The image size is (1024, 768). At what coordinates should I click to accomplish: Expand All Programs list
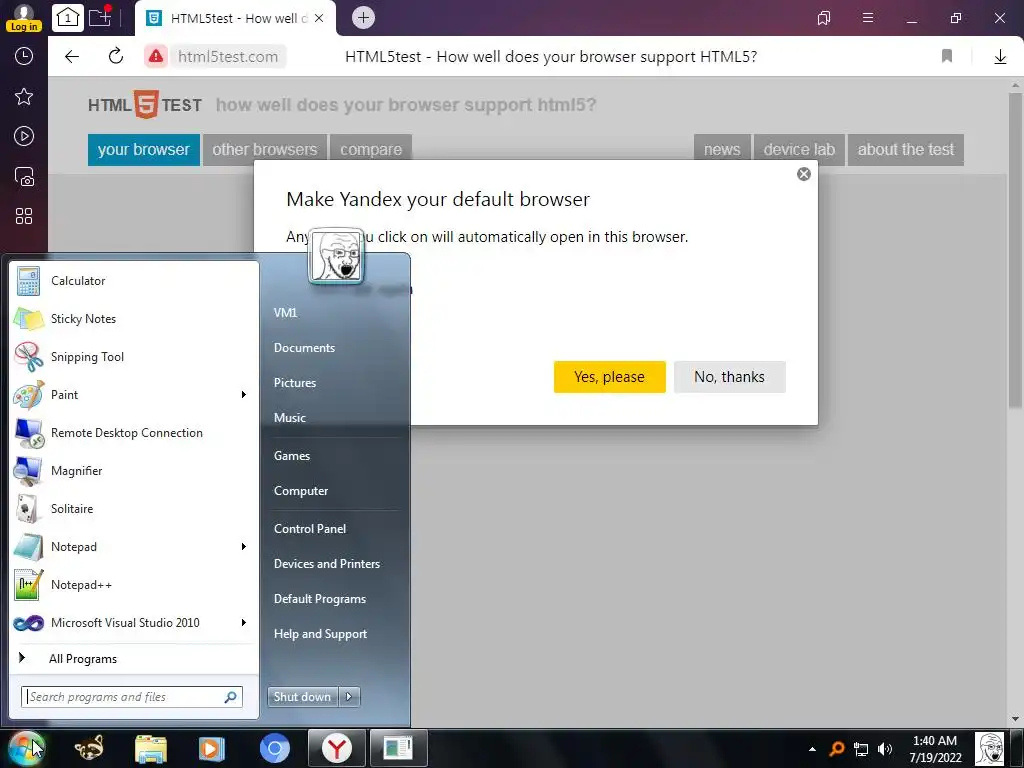pos(134,658)
